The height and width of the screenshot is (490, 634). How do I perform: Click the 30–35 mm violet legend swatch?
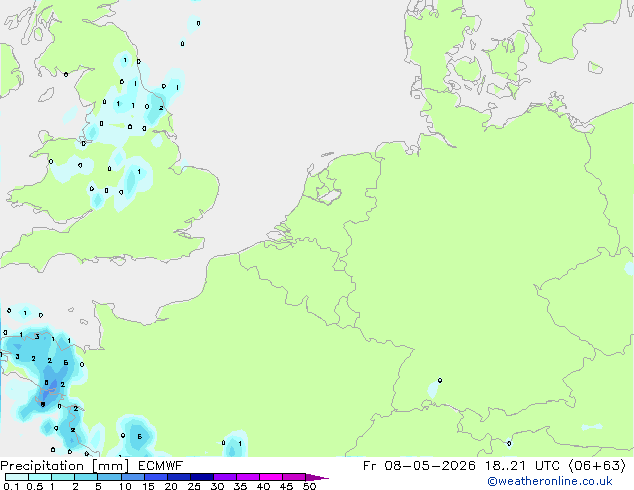225,477
